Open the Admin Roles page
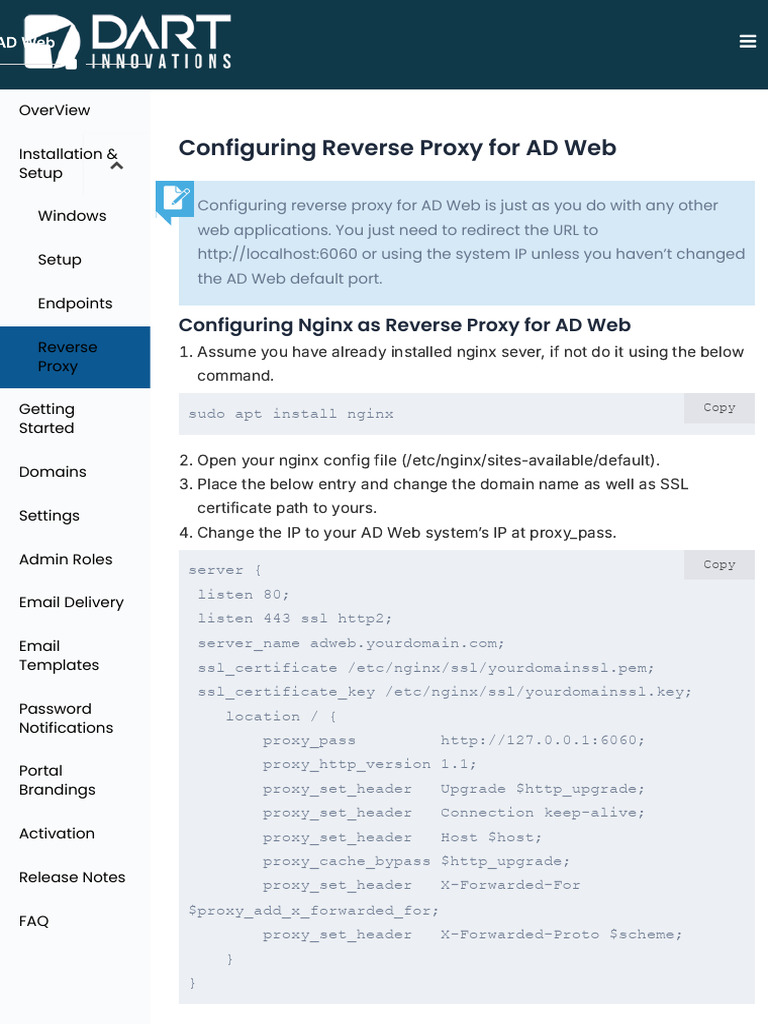768x1024 pixels. 66,559
